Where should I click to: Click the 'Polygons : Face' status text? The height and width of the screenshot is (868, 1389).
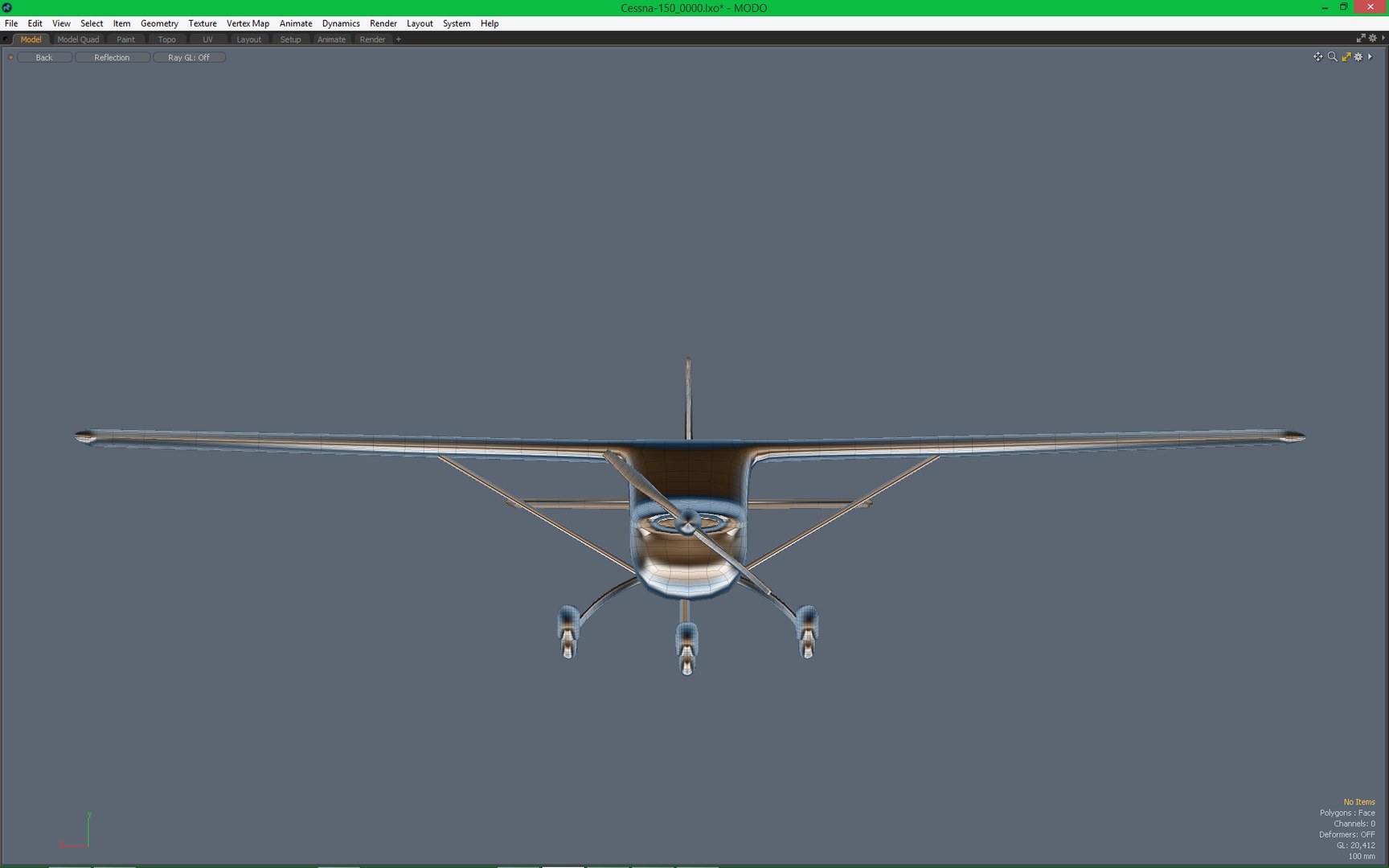(x=1347, y=813)
